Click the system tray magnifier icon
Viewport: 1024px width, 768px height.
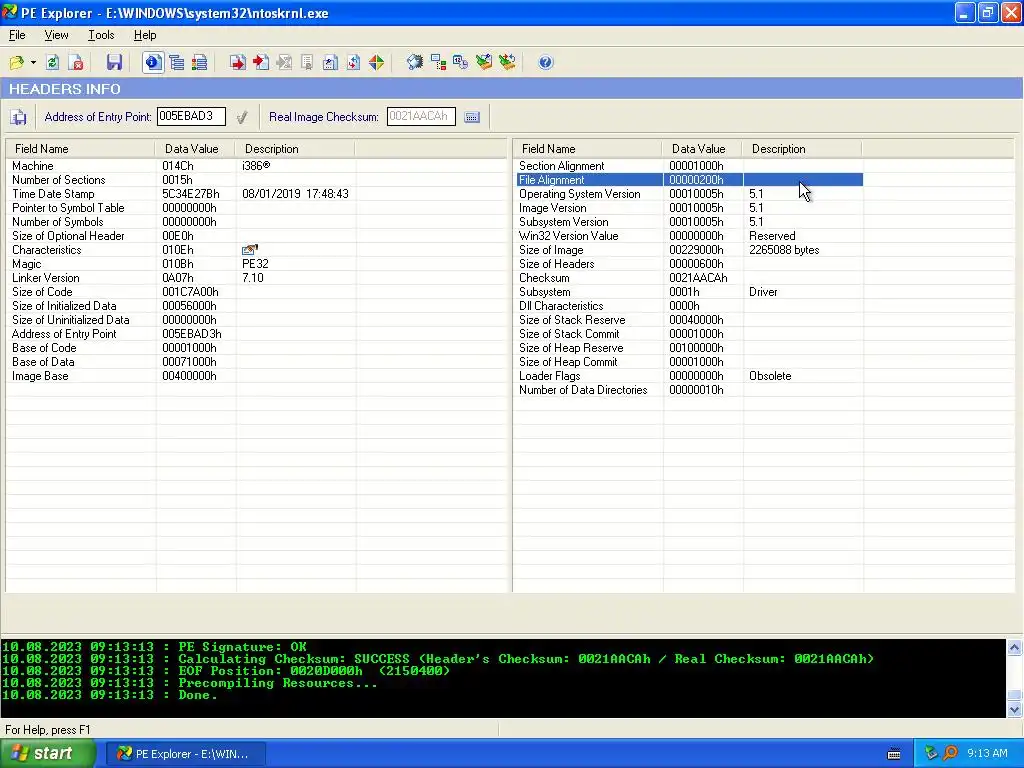click(x=951, y=753)
